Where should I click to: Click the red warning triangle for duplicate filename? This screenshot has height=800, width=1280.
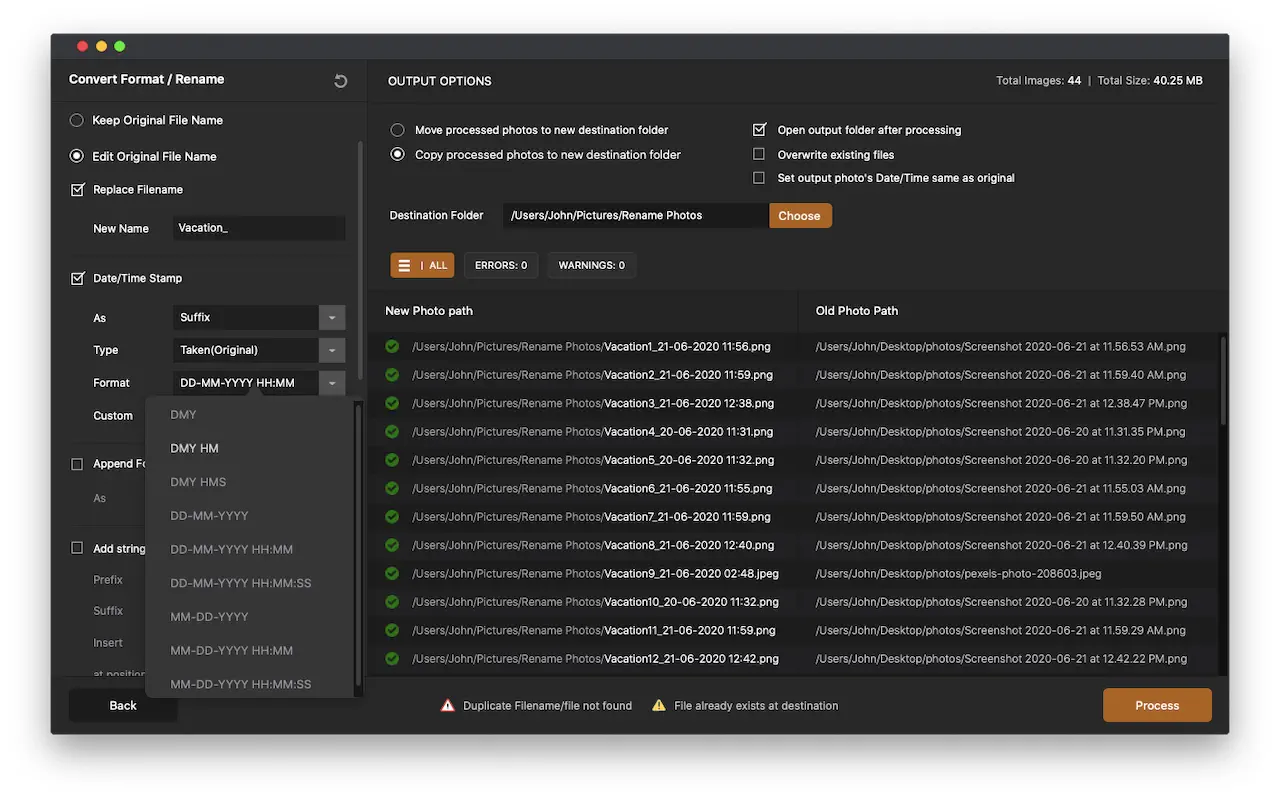[448, 705]
